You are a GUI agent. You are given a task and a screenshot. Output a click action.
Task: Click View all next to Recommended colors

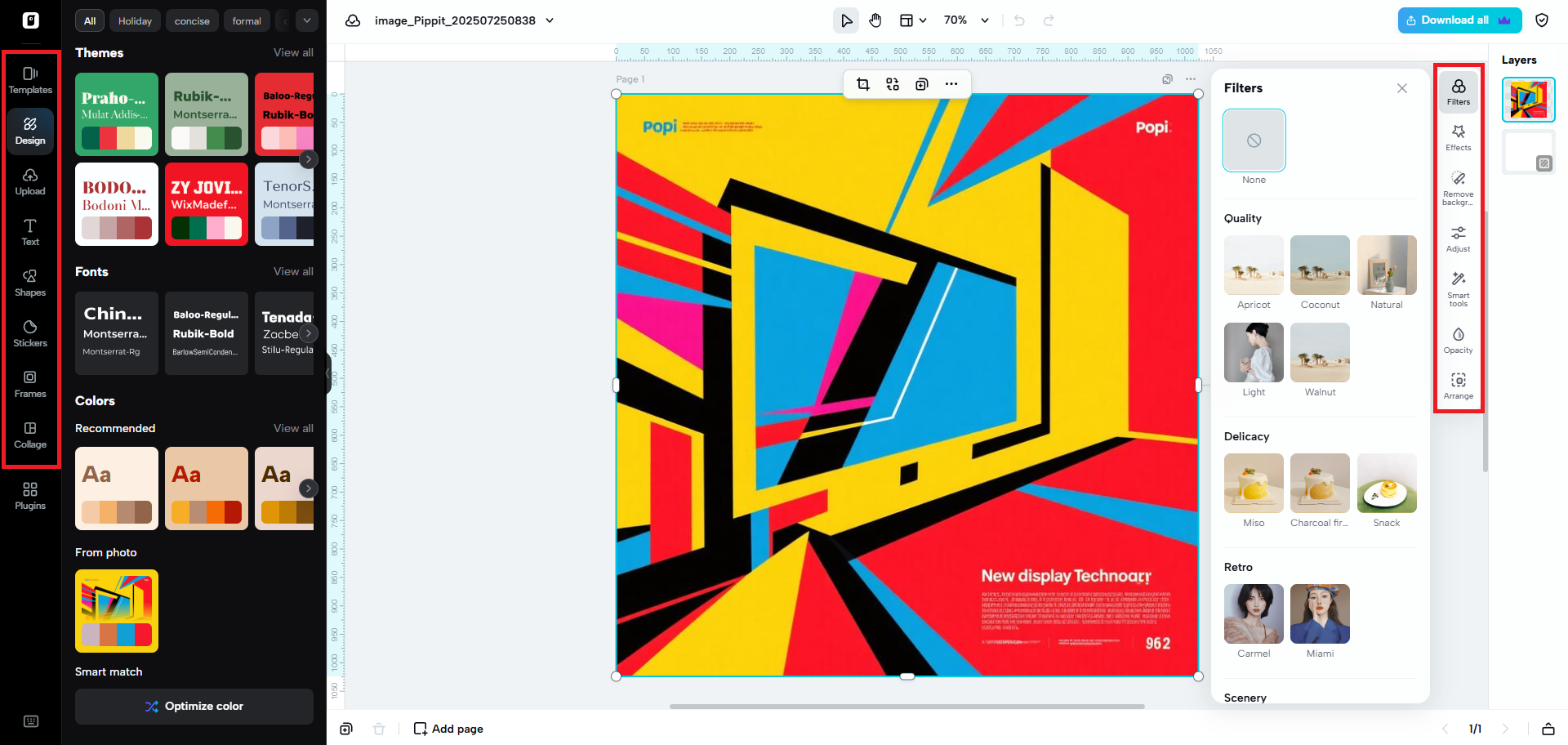click(293, 428)
